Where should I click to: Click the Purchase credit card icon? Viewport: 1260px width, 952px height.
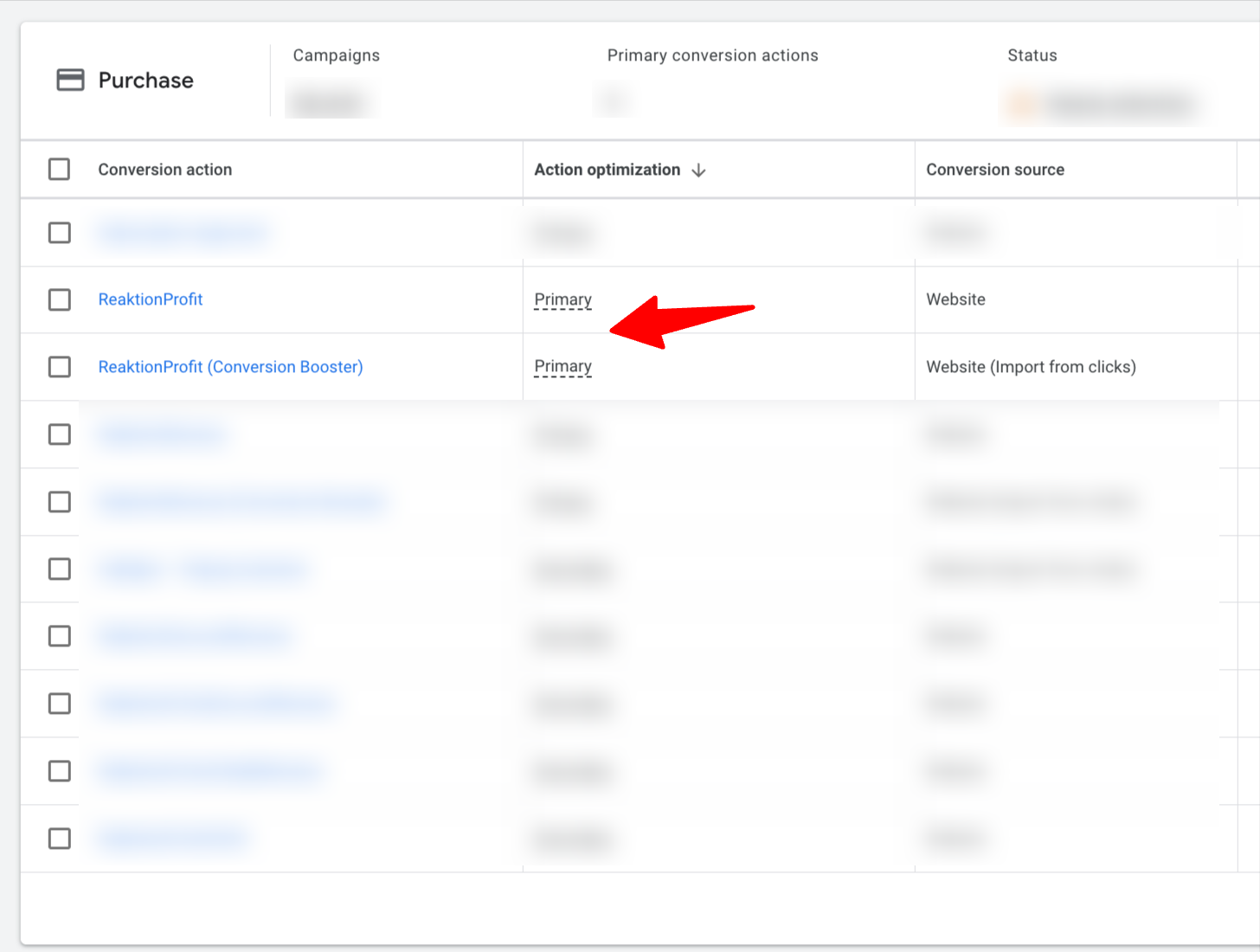click(70, 80)
